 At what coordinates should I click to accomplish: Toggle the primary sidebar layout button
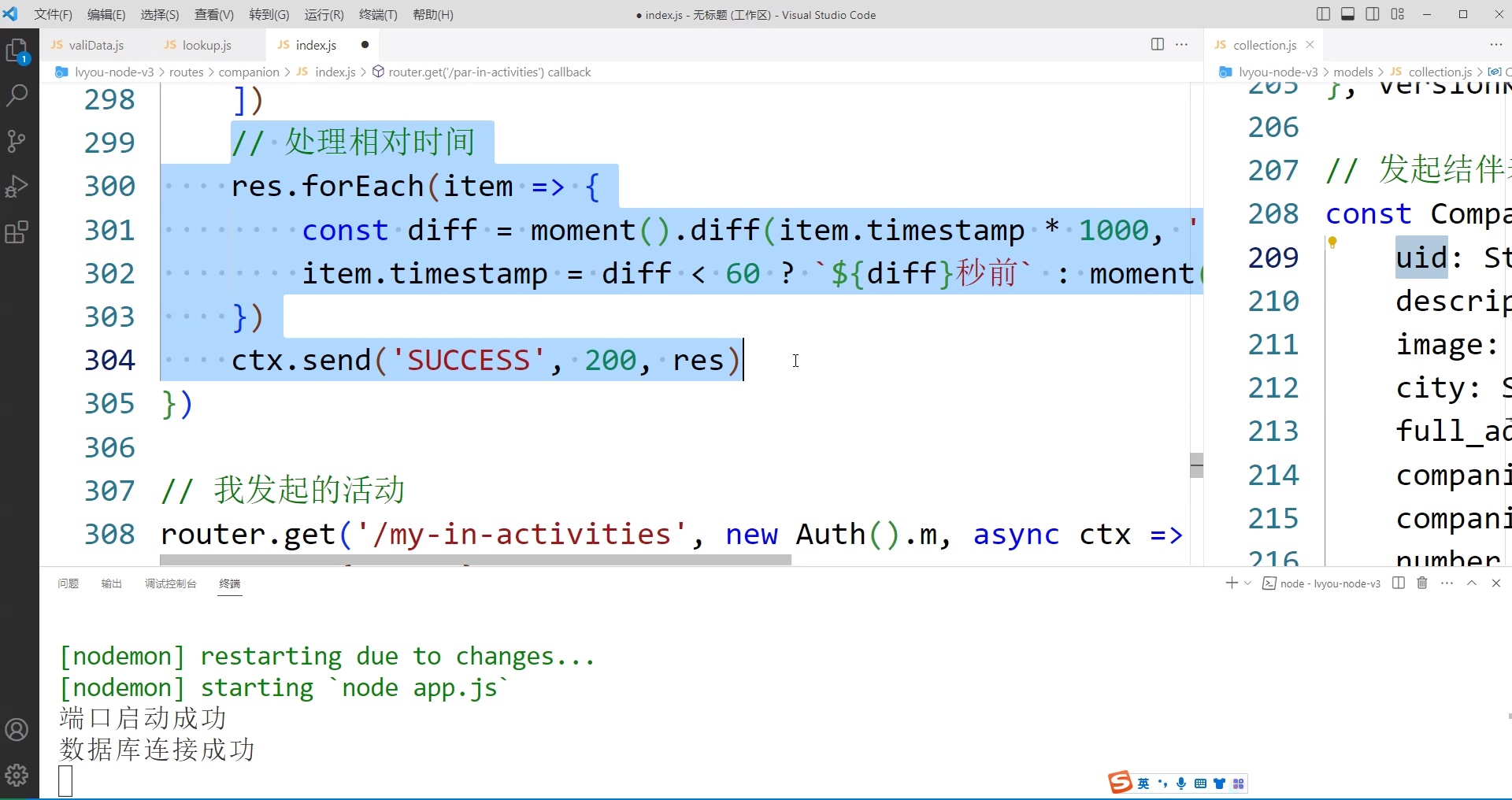1323,14
